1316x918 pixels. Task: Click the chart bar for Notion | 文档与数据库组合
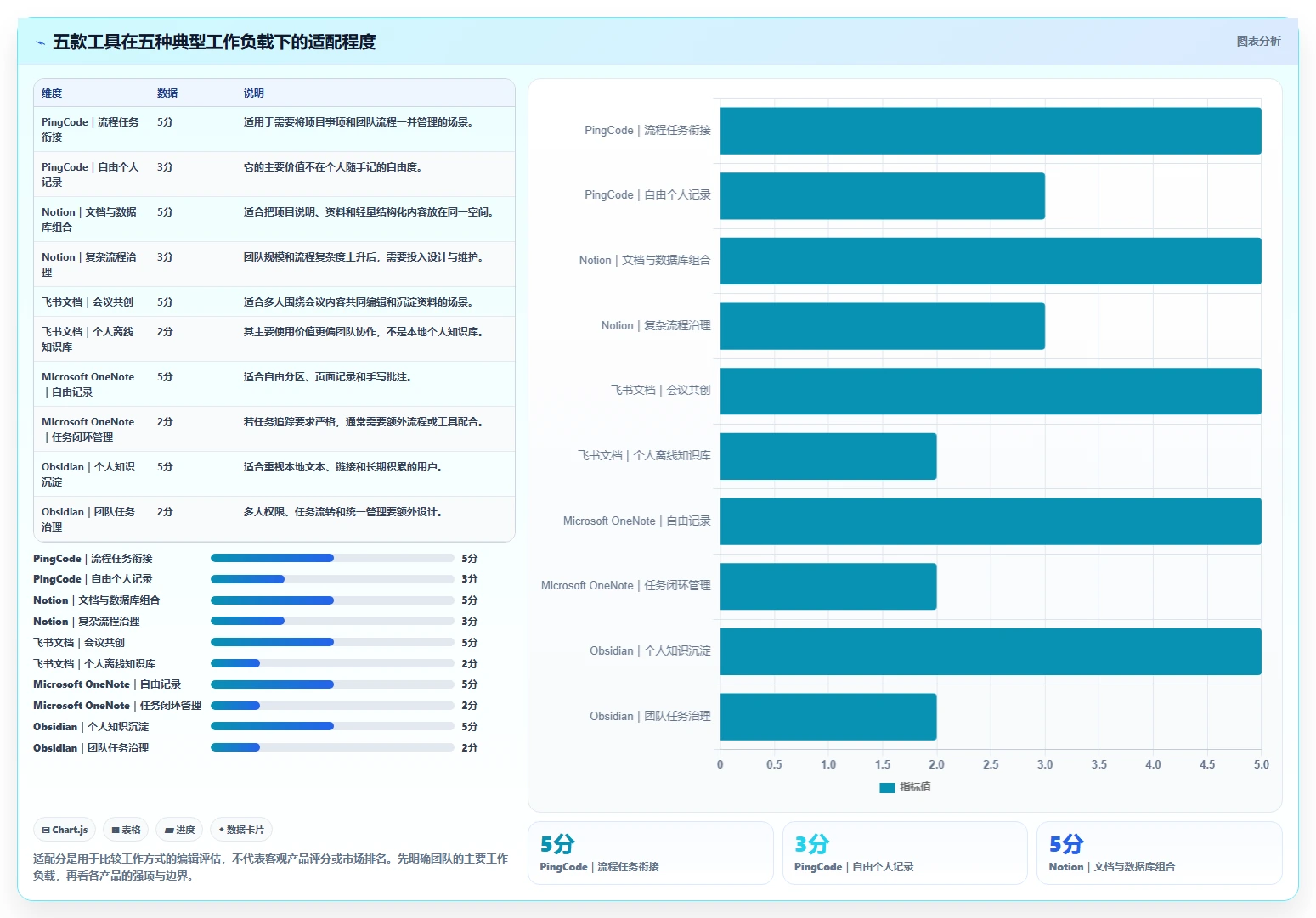(x=991, y=261)
